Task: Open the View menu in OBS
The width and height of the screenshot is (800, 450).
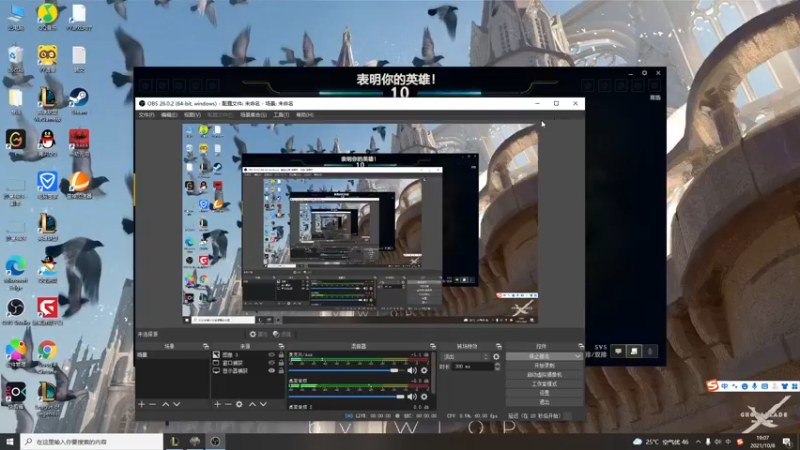Action: tap(192, 115)
